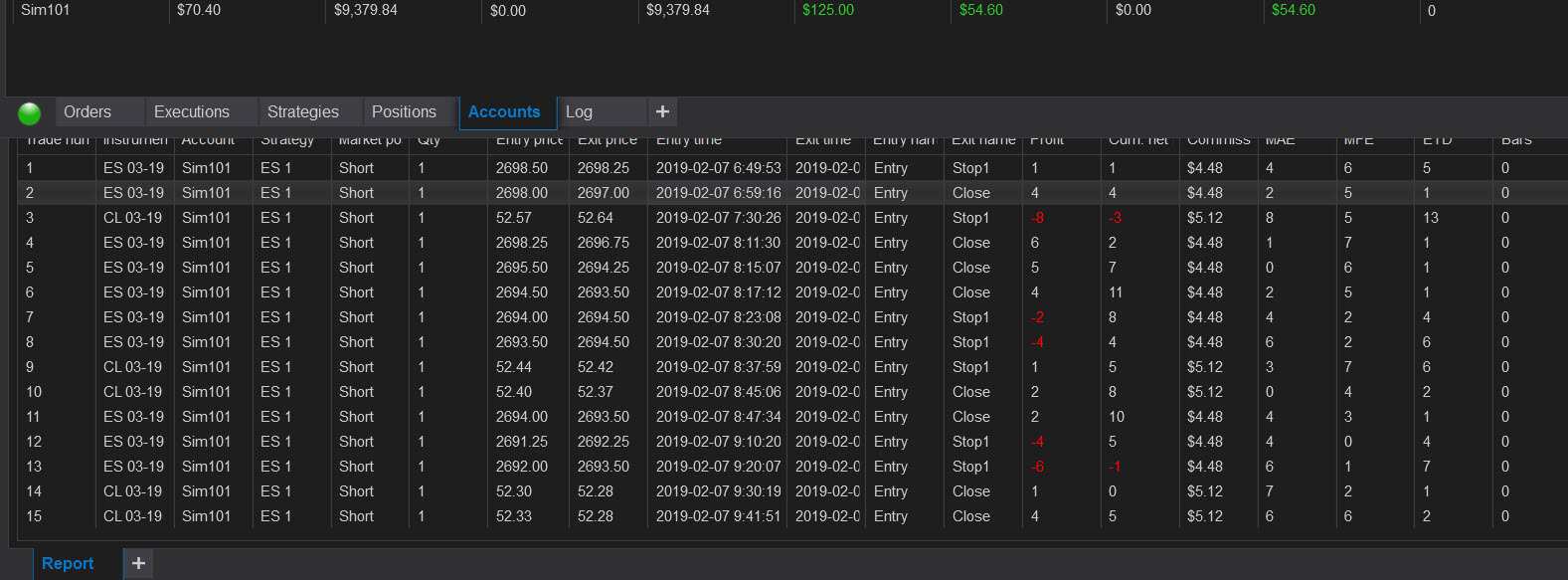
Task: Click Sim101 account name in top row
Action: 46,10
